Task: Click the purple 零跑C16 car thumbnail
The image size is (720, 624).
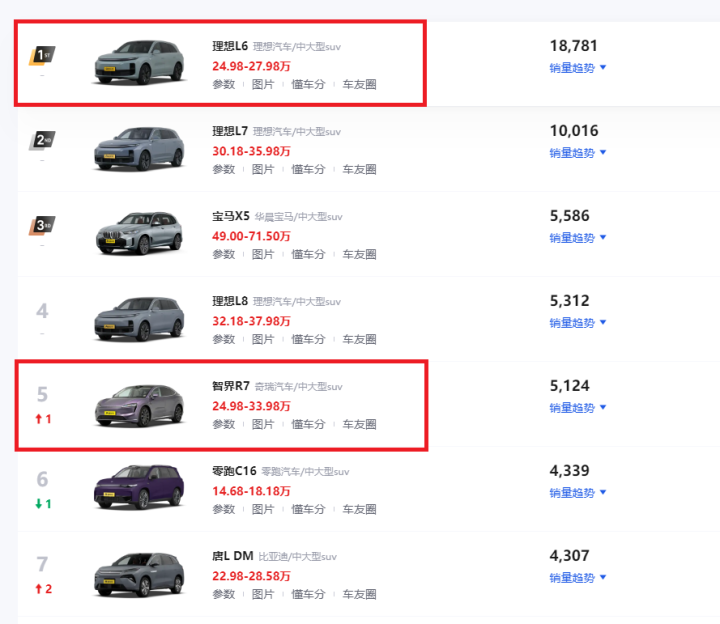Action: tap(139, 487)
